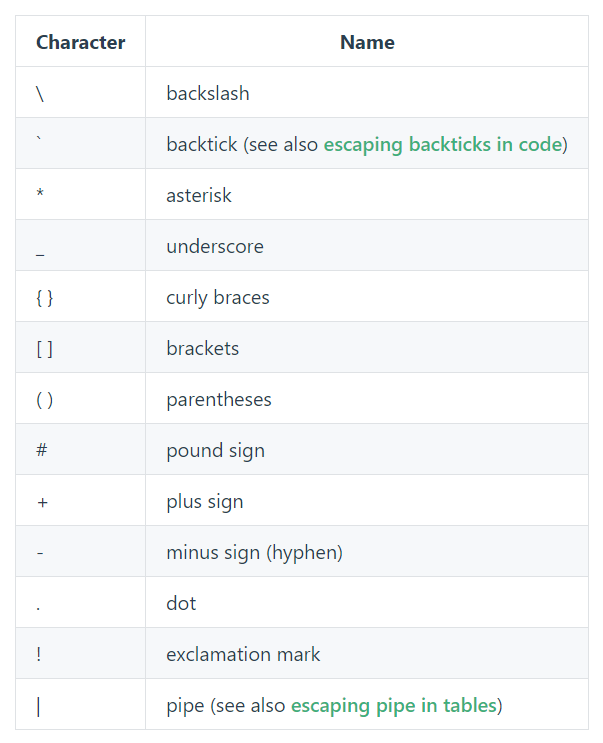This screenshot has width=603, height=743.
Task: Click the square brackets symbol
Action: click(45, 349)
